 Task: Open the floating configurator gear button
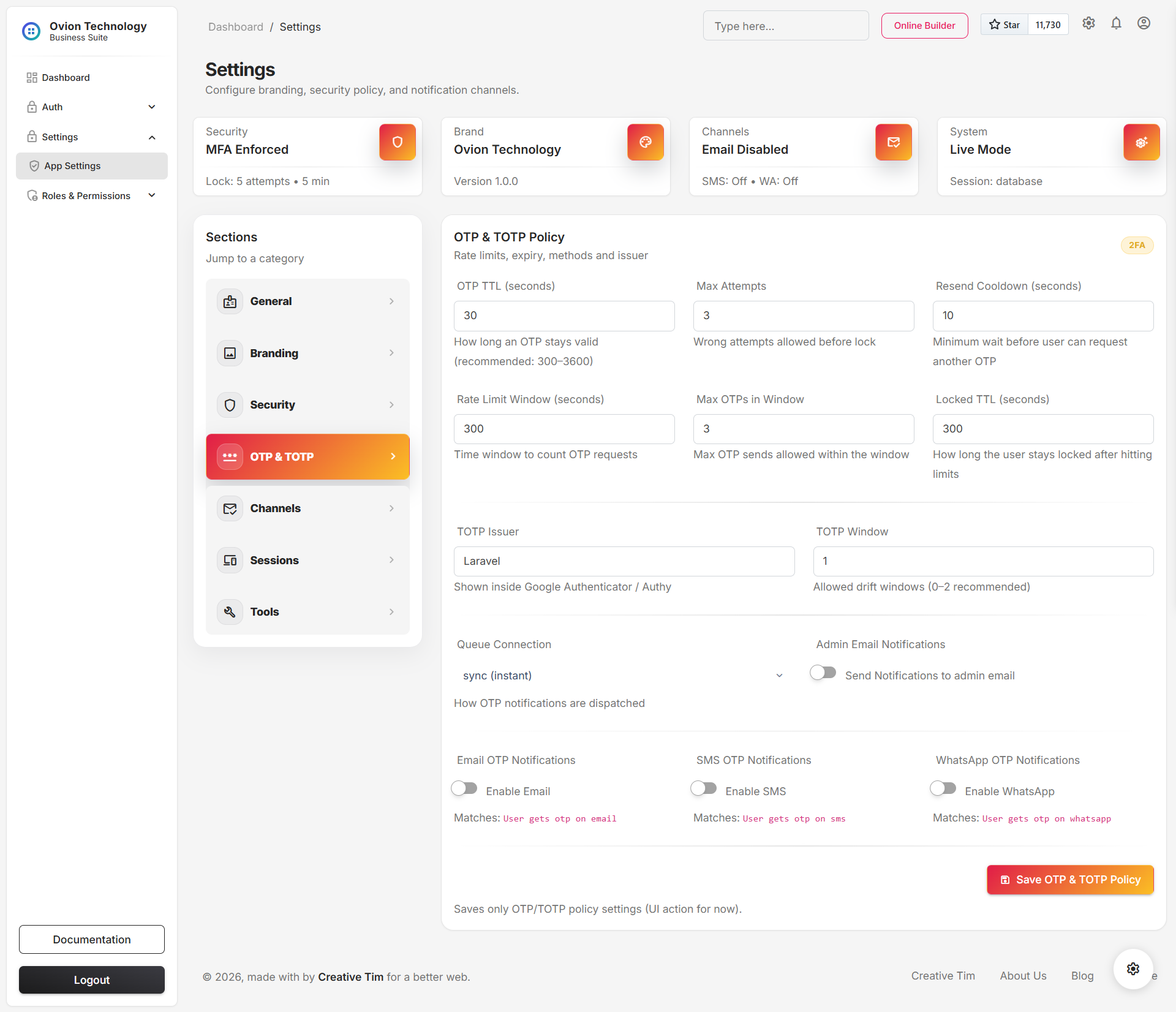tap(1133, 969)
